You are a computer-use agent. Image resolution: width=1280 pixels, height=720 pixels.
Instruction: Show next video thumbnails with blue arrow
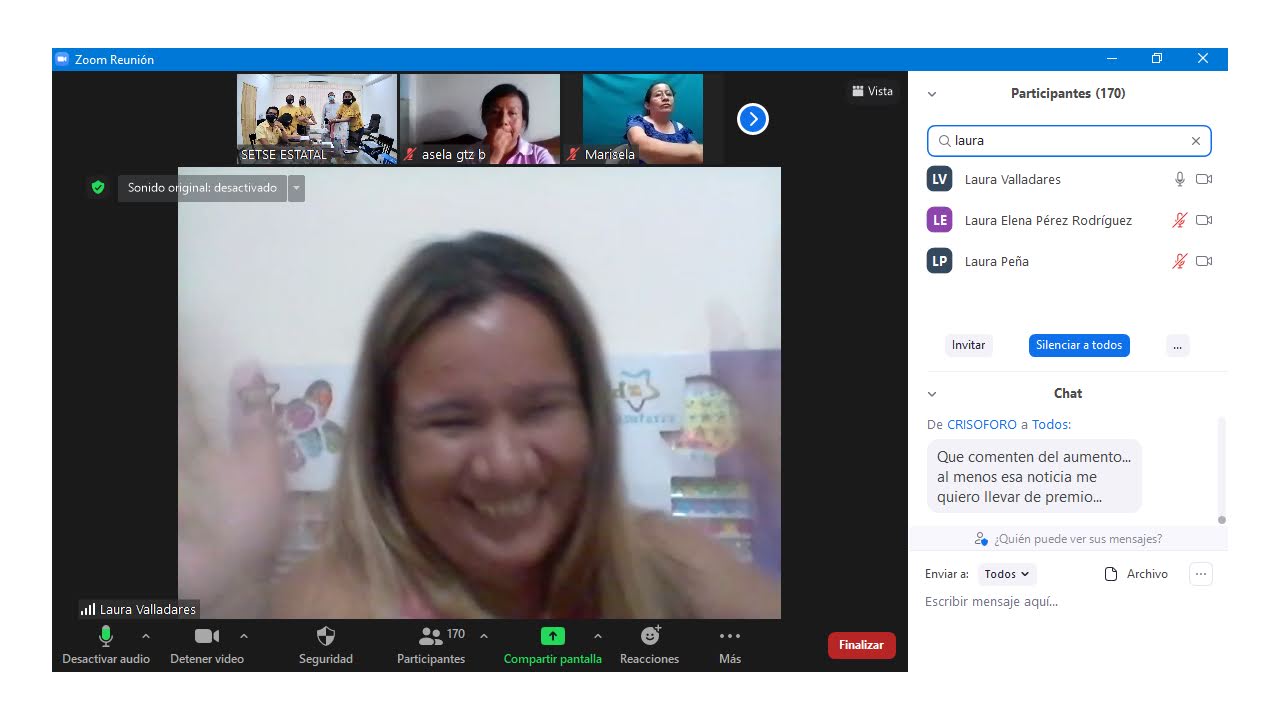pyautogui.click(x=752, y=119)
